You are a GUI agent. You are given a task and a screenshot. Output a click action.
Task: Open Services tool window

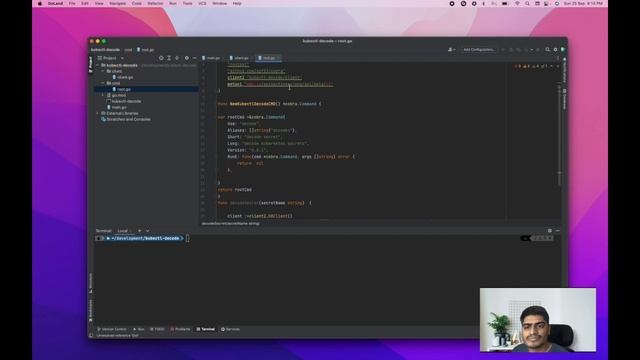pyautogui.click(x=231, y=329)
